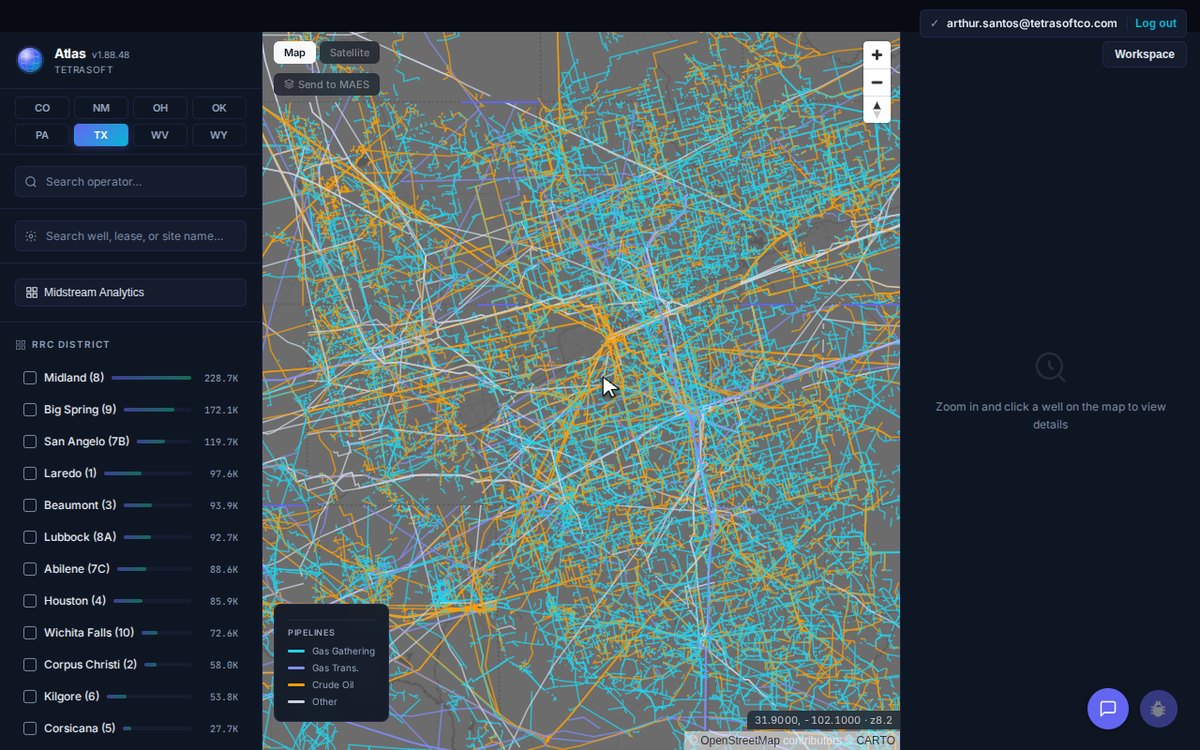Select the OK state tab

coord(219,108)
